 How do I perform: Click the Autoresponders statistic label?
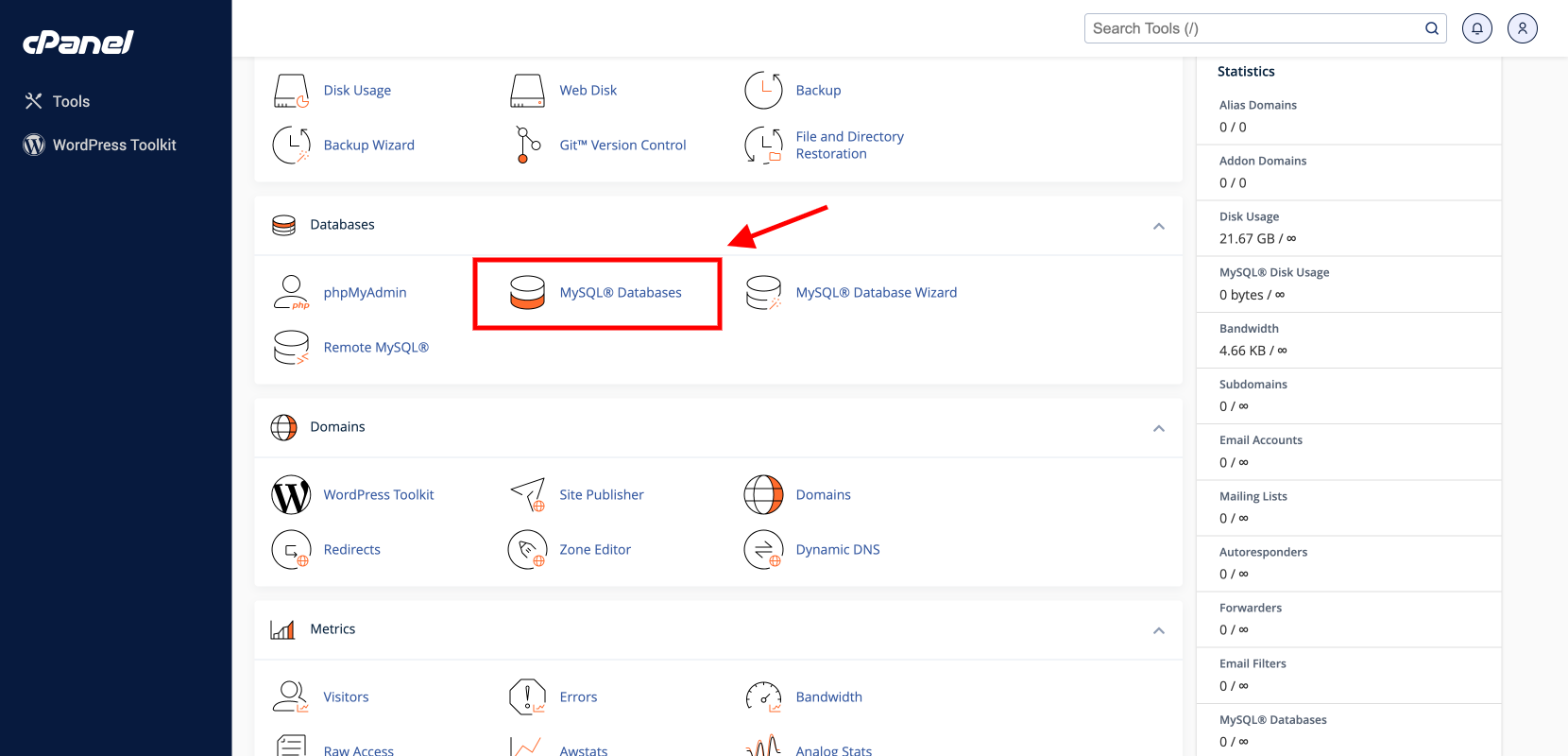pos(1263,552)
